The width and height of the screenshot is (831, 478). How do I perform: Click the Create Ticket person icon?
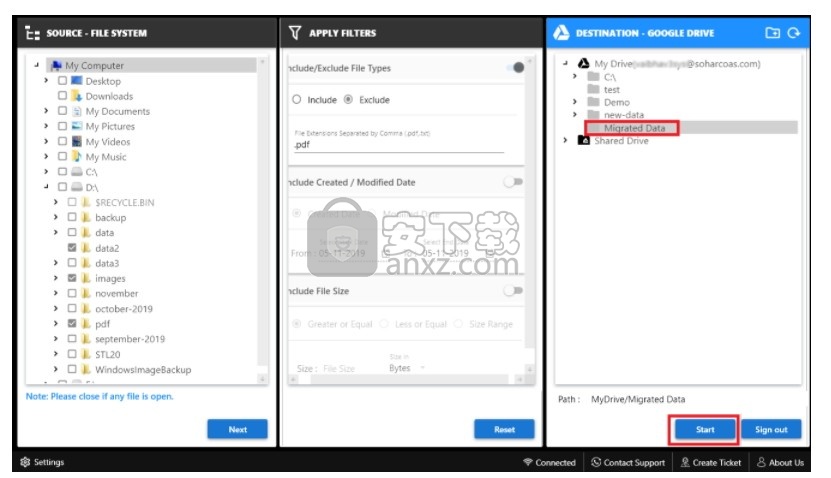coord(685,462)
